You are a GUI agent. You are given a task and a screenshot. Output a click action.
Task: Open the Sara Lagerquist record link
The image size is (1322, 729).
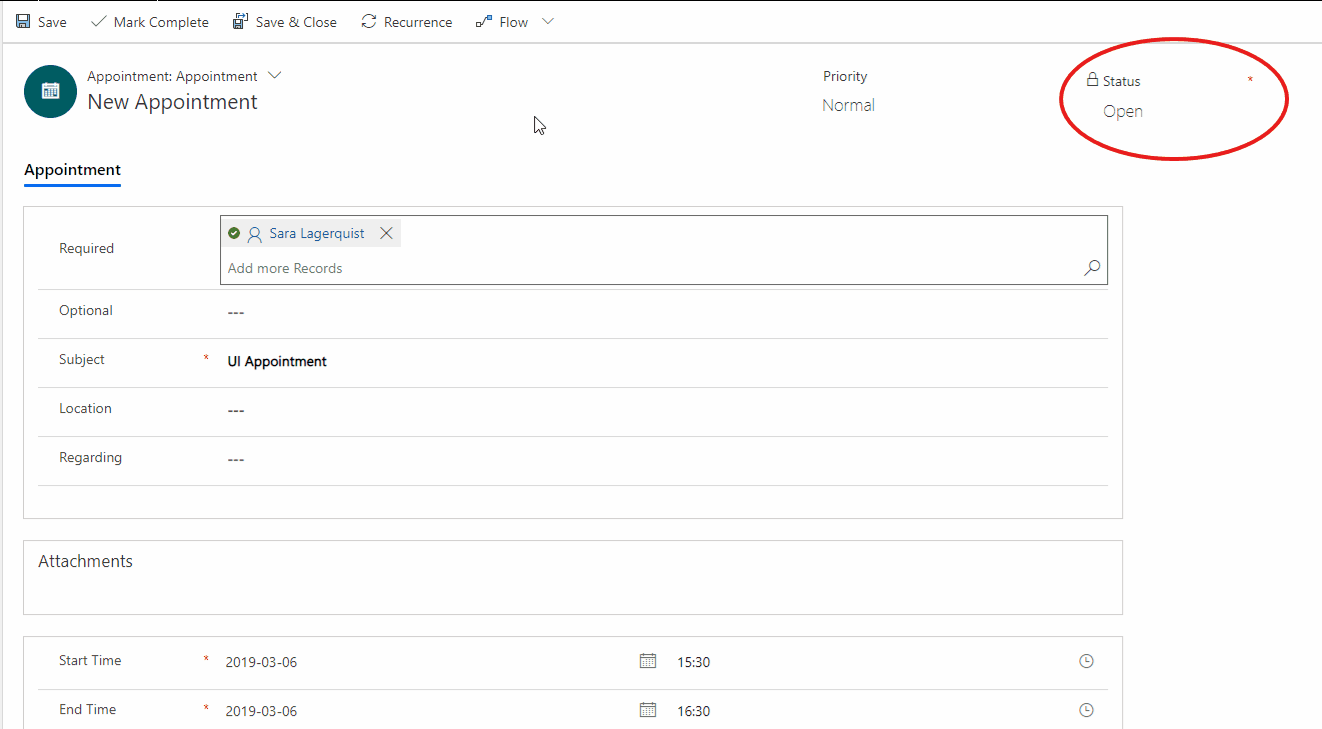pos(316,233)
